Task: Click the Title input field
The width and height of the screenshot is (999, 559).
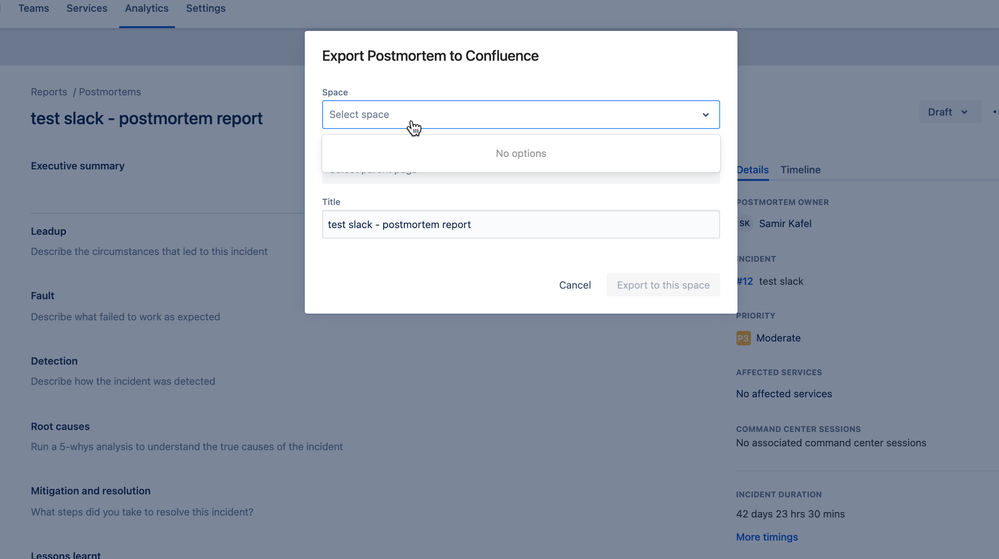Action: [521, 224]
